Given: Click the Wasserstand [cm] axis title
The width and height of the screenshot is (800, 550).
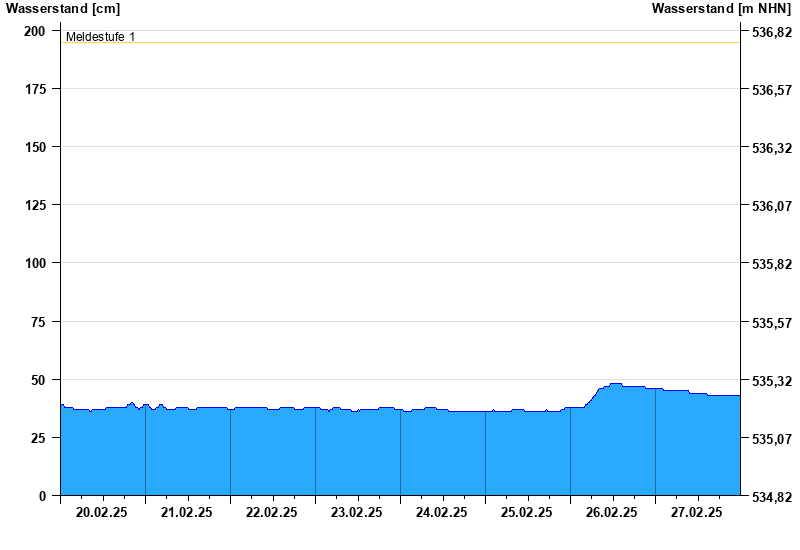Looking at the screenshot, I should coord(62,9).
